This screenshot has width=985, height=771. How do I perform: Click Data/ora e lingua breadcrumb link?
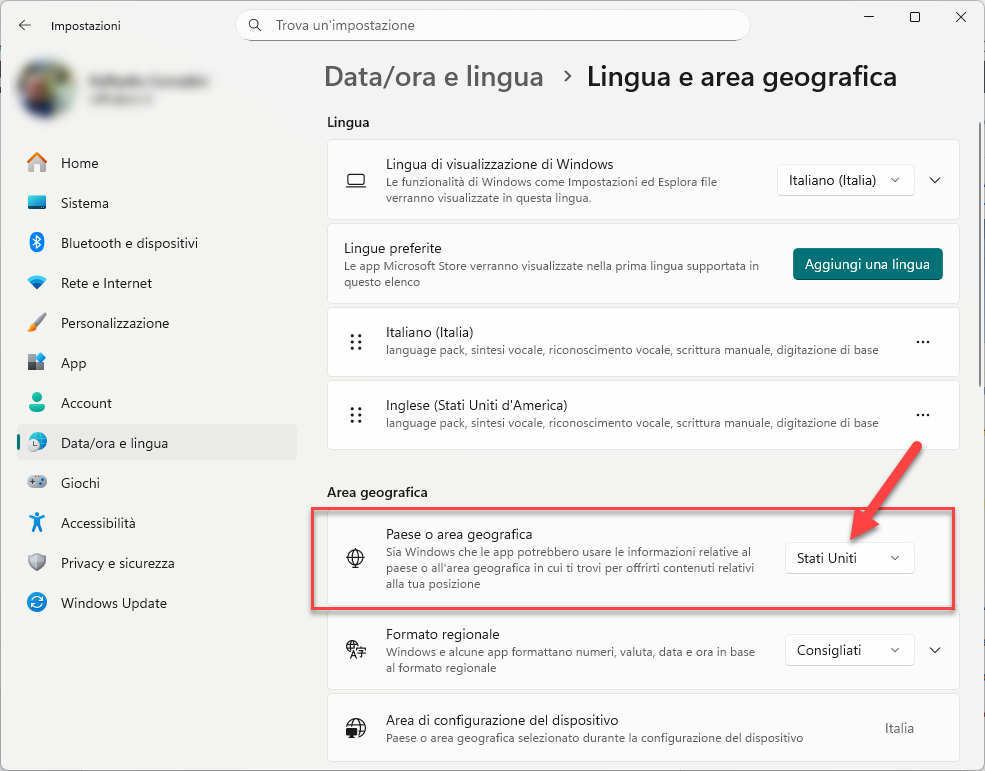434,77
